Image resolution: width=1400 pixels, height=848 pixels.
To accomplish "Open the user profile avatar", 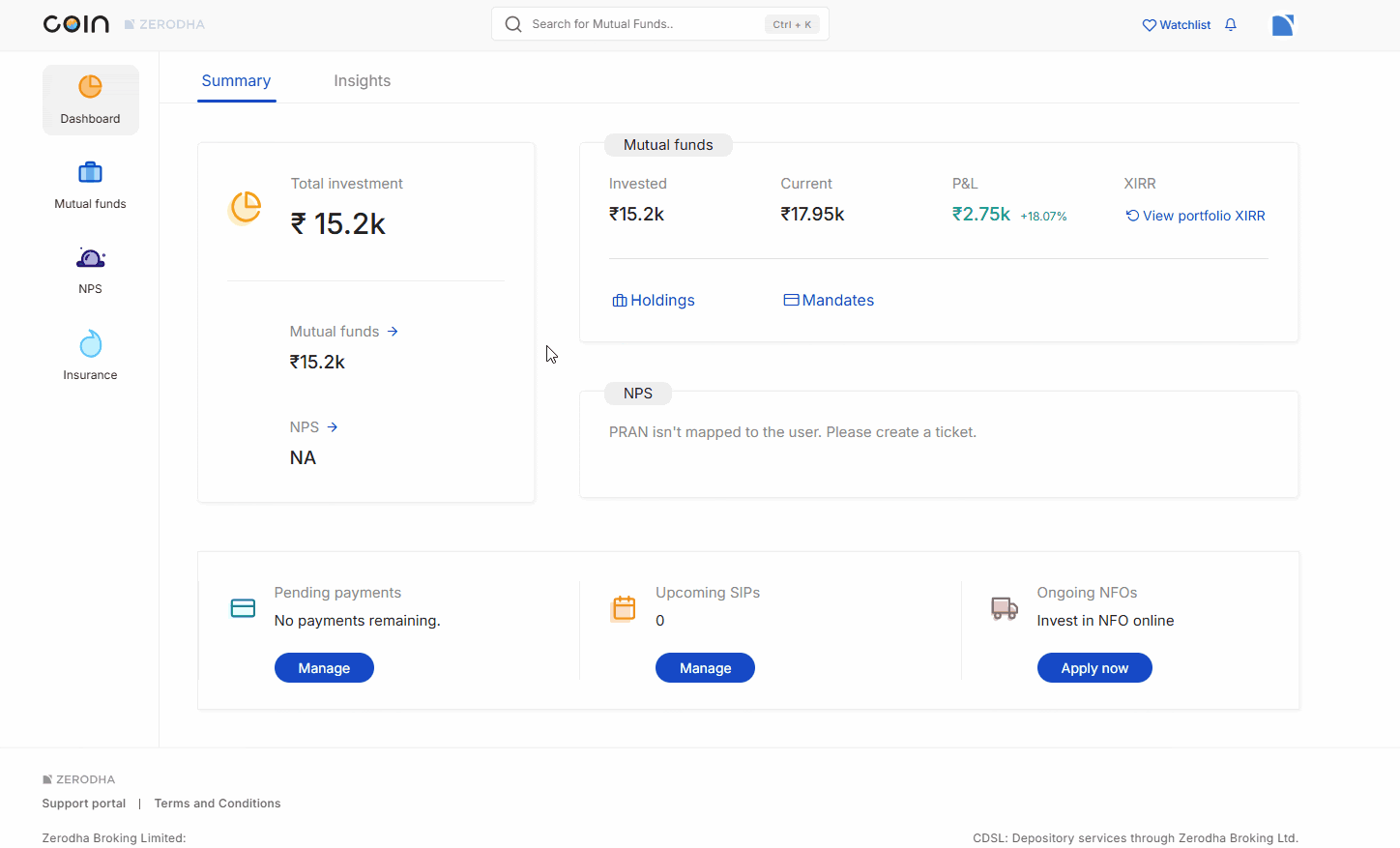I will click(x=1282, y=25).
